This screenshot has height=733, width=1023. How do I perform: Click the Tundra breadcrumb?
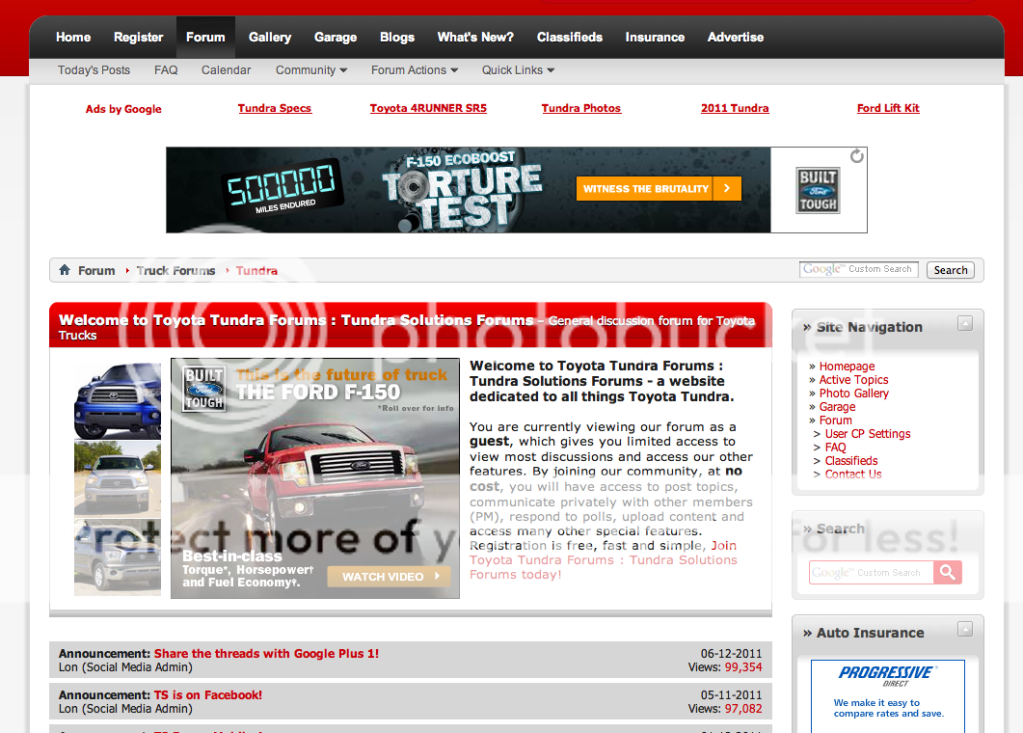[256, 271]
